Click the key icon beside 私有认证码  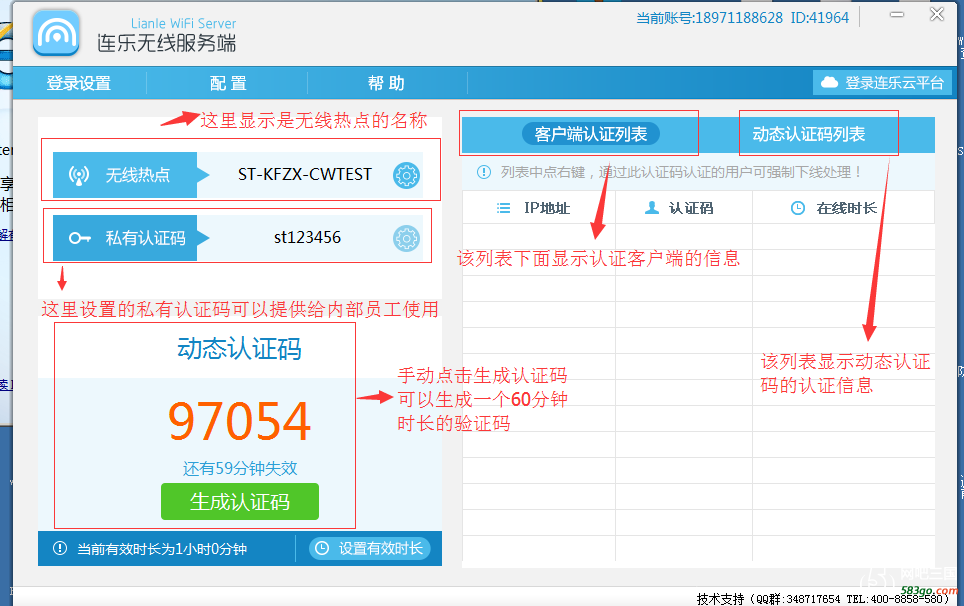click(79, 238)
